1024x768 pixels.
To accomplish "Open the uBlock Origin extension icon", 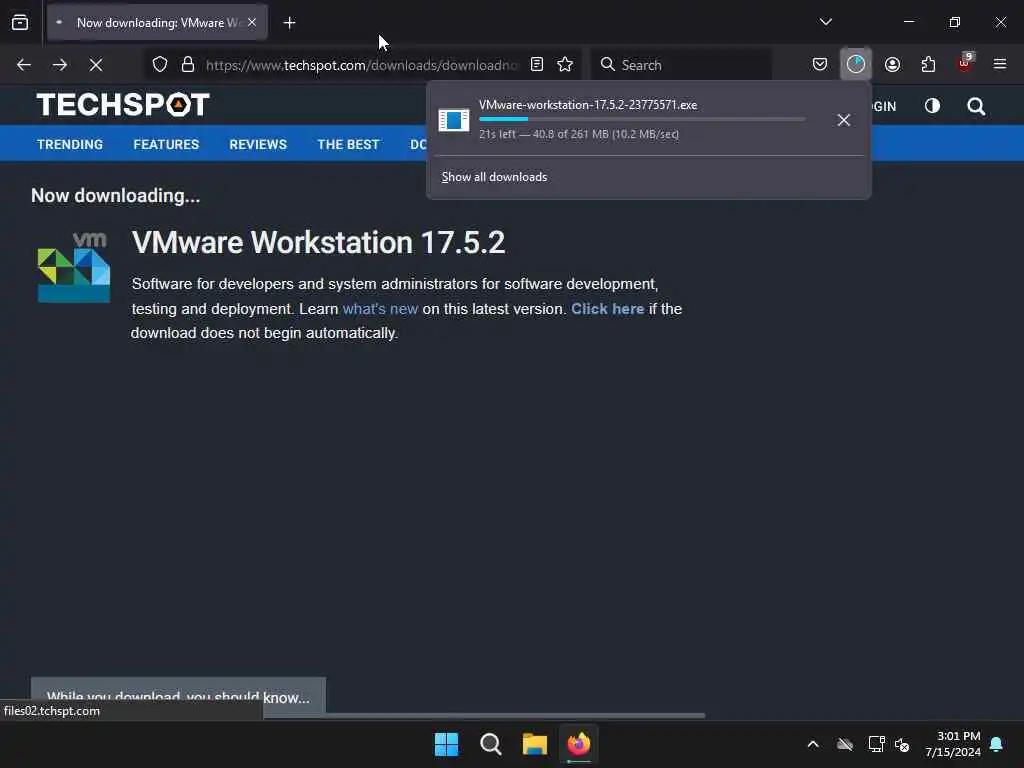I will pos(965,63).
